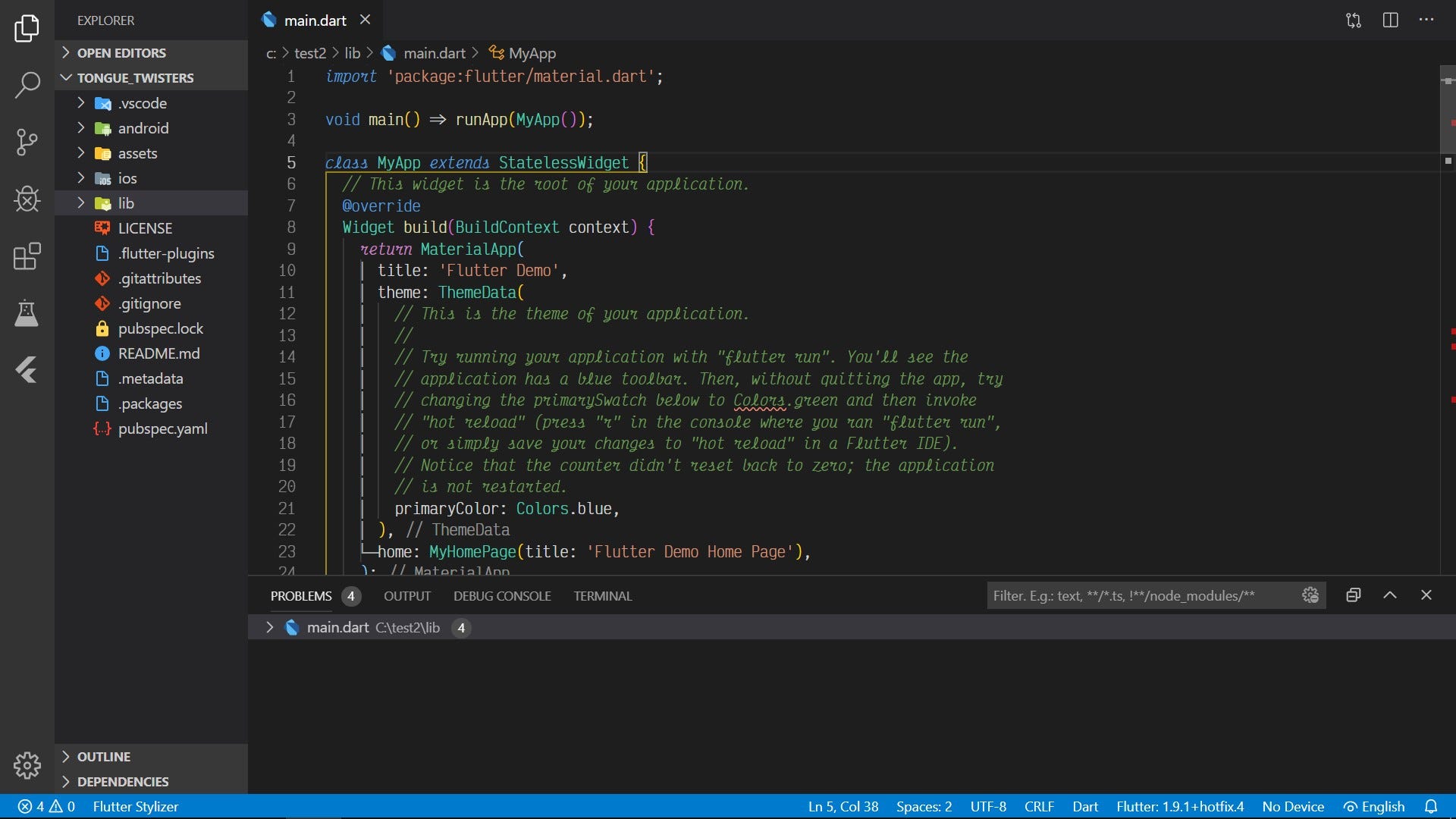Open the Source Control view
The width and height of the screenshot is (1456, 819).
coord(27,142)
